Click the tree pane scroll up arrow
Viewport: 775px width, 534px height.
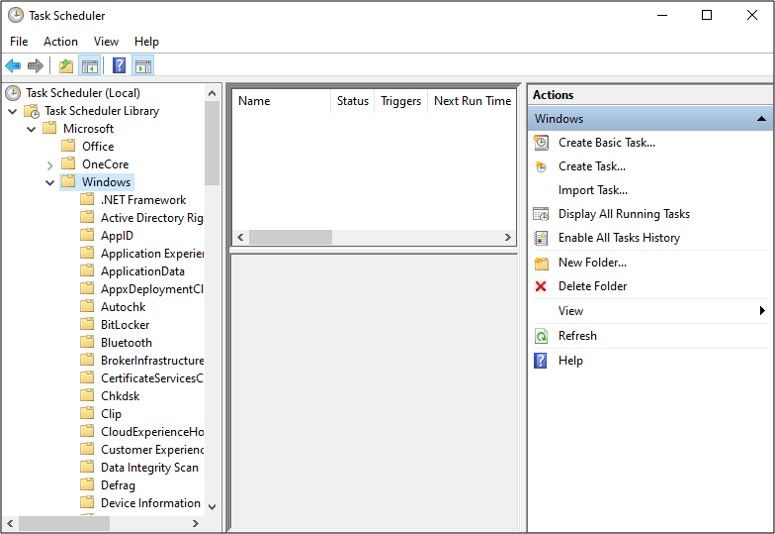coord(212,93)
